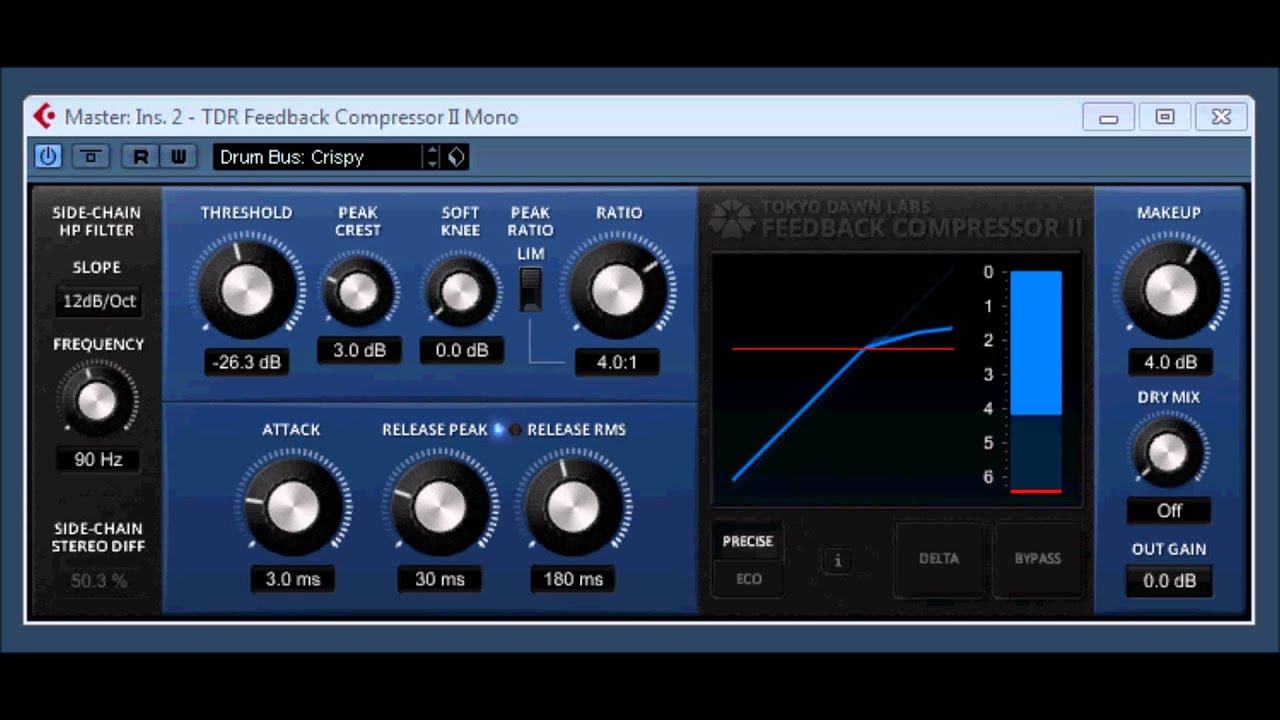
Task: Click the 30 ms release peak value
Action: tap(440, 579)
